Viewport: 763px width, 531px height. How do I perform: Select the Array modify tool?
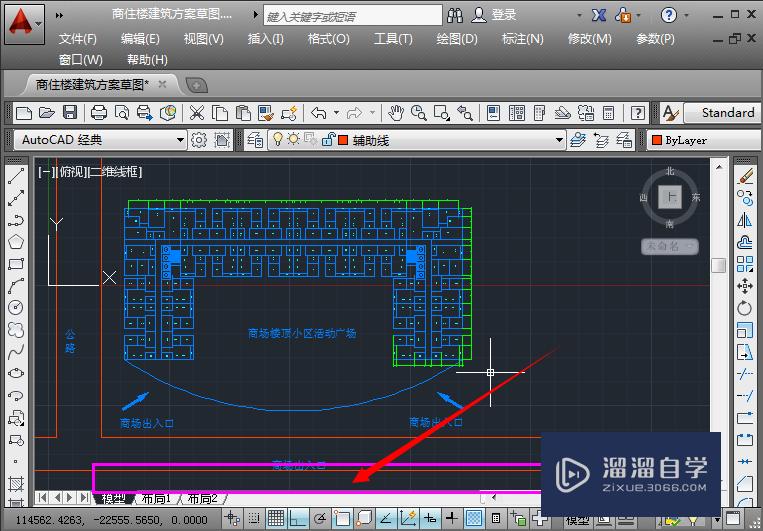745,264
